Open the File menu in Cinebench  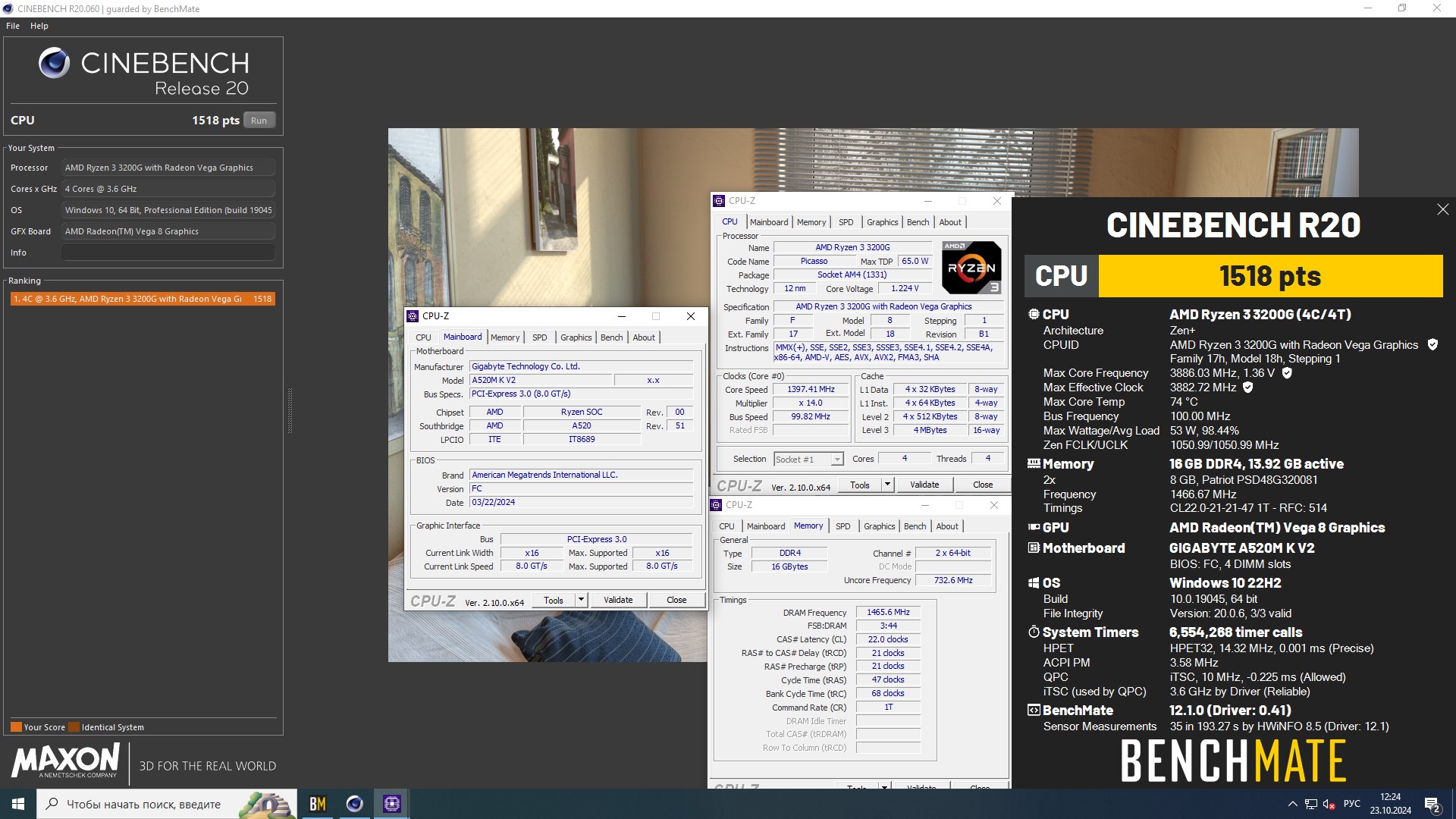(13, 26)
